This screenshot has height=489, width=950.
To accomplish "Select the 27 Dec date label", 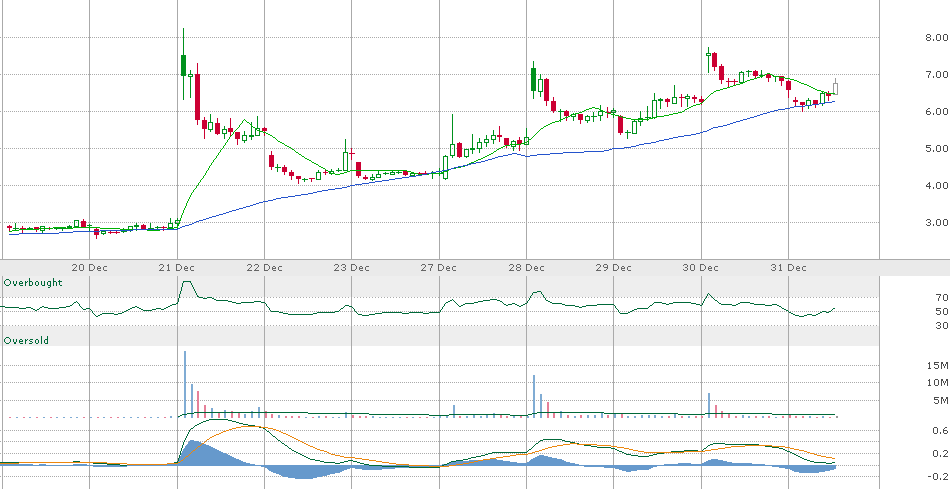I will [439, 268].
